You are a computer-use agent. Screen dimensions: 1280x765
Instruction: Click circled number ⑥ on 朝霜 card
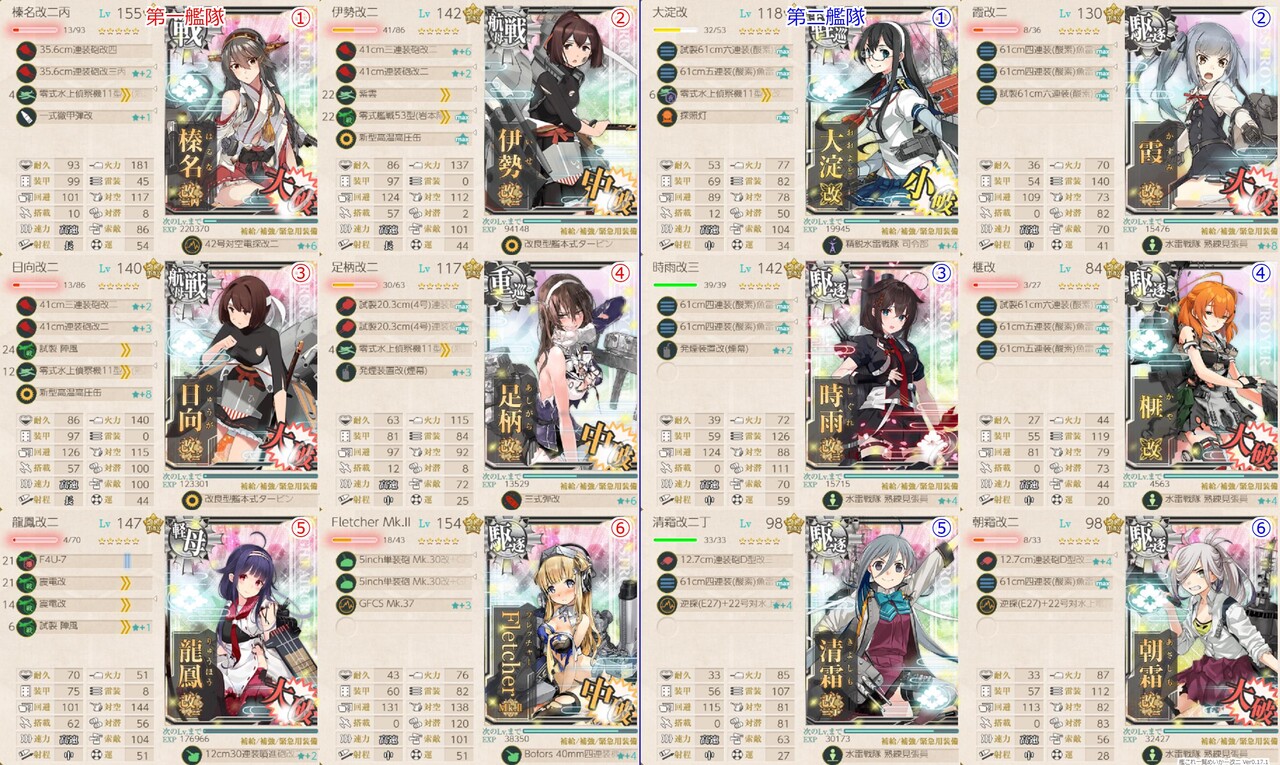point(1259,527)
